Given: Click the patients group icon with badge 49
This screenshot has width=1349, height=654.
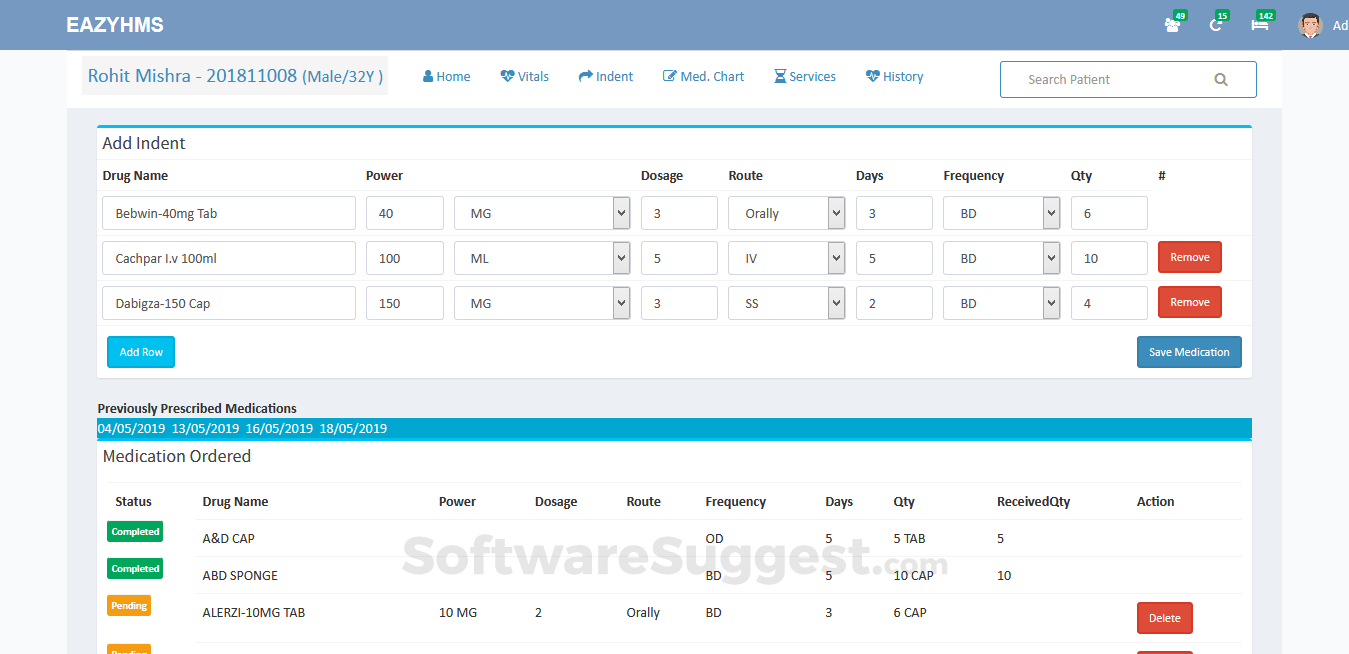Looking at the screenshot, I should click(x=1172, y=25).
